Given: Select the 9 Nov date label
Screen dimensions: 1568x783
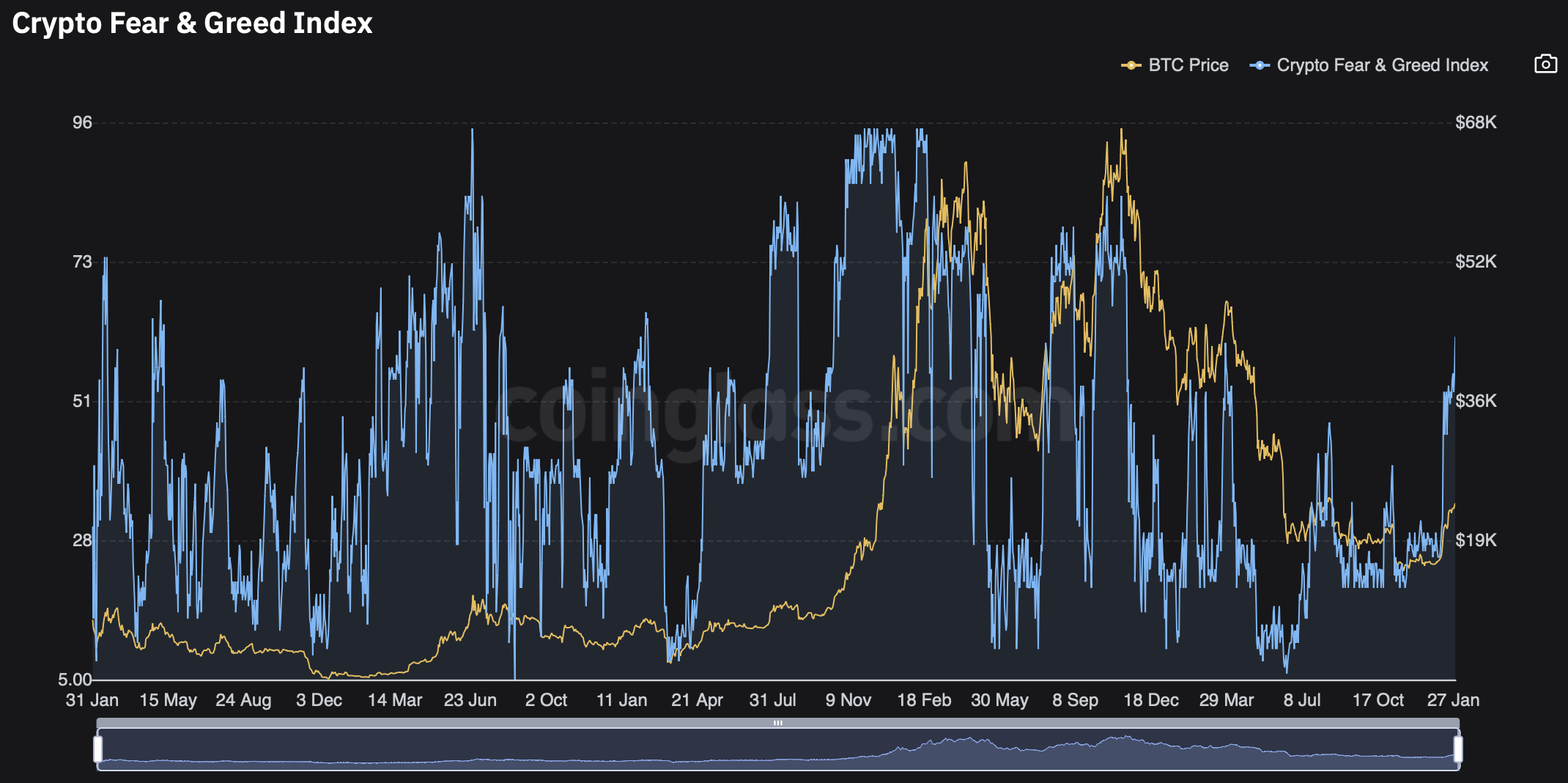Looking at the screenshot, I should click(848, 700).
